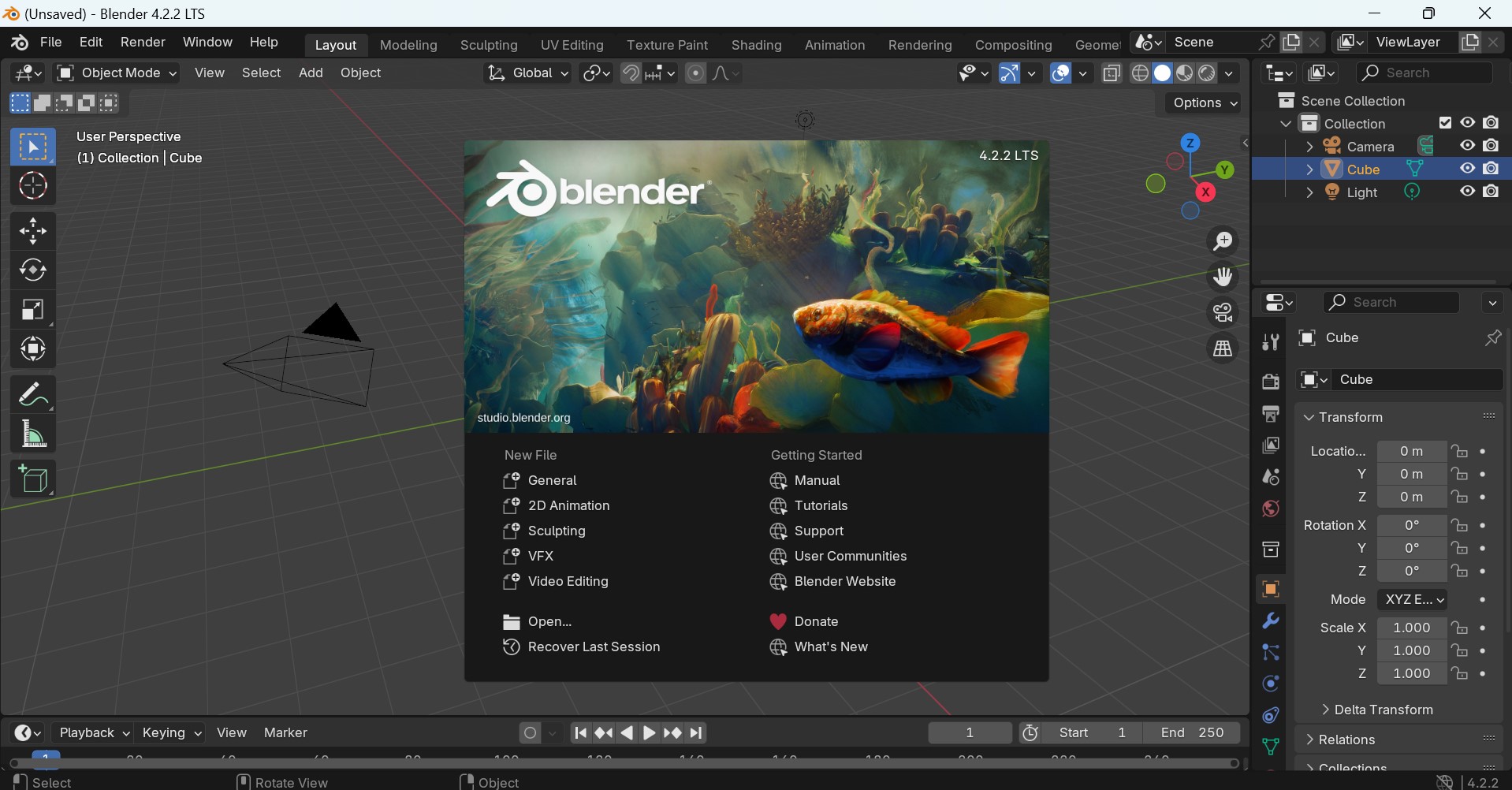Viewport: 1512px width, 790px height.
Task: Switch perspective/orthographic with grid icon
Action: [1223, 348]
